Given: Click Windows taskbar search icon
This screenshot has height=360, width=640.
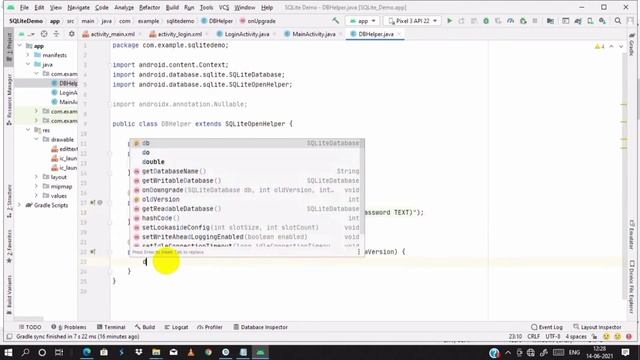Looking at the screenshot, I should tap(25, 352).
